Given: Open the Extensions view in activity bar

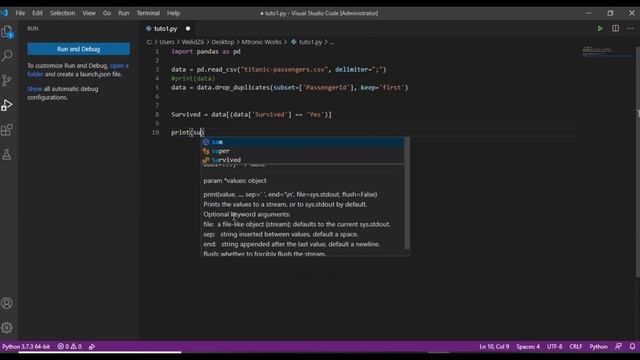Looking at the screenshot, I should 7,130.
